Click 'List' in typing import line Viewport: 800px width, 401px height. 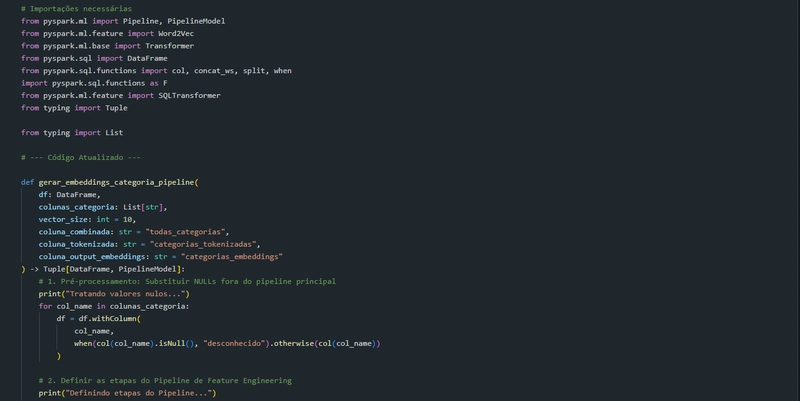coord(114,133)
